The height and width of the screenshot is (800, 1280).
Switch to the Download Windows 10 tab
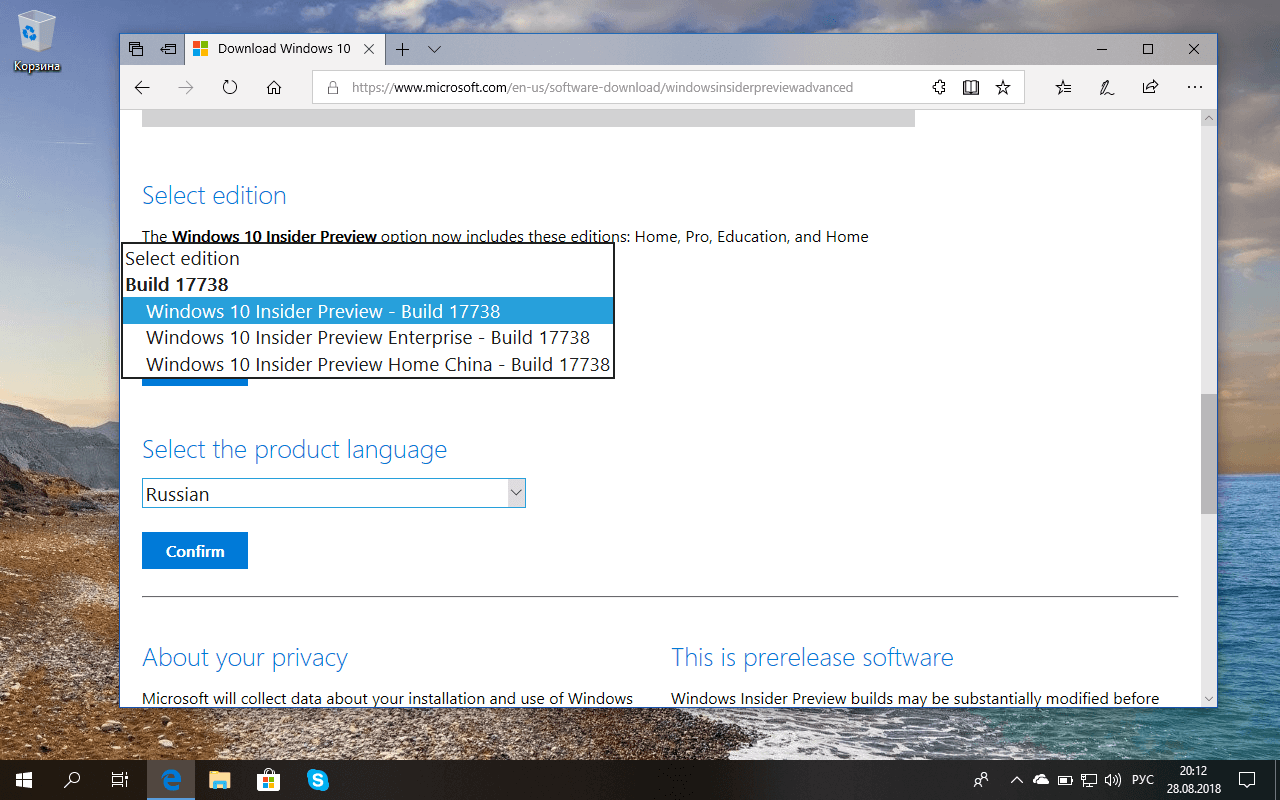[x=283, y=48]
